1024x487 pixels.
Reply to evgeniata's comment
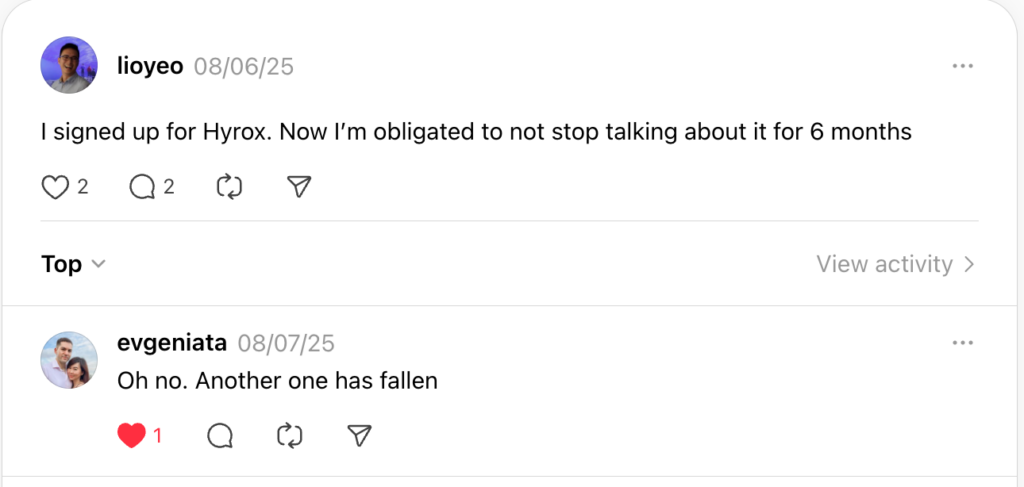pyautogui.click(x=220, y=435)
